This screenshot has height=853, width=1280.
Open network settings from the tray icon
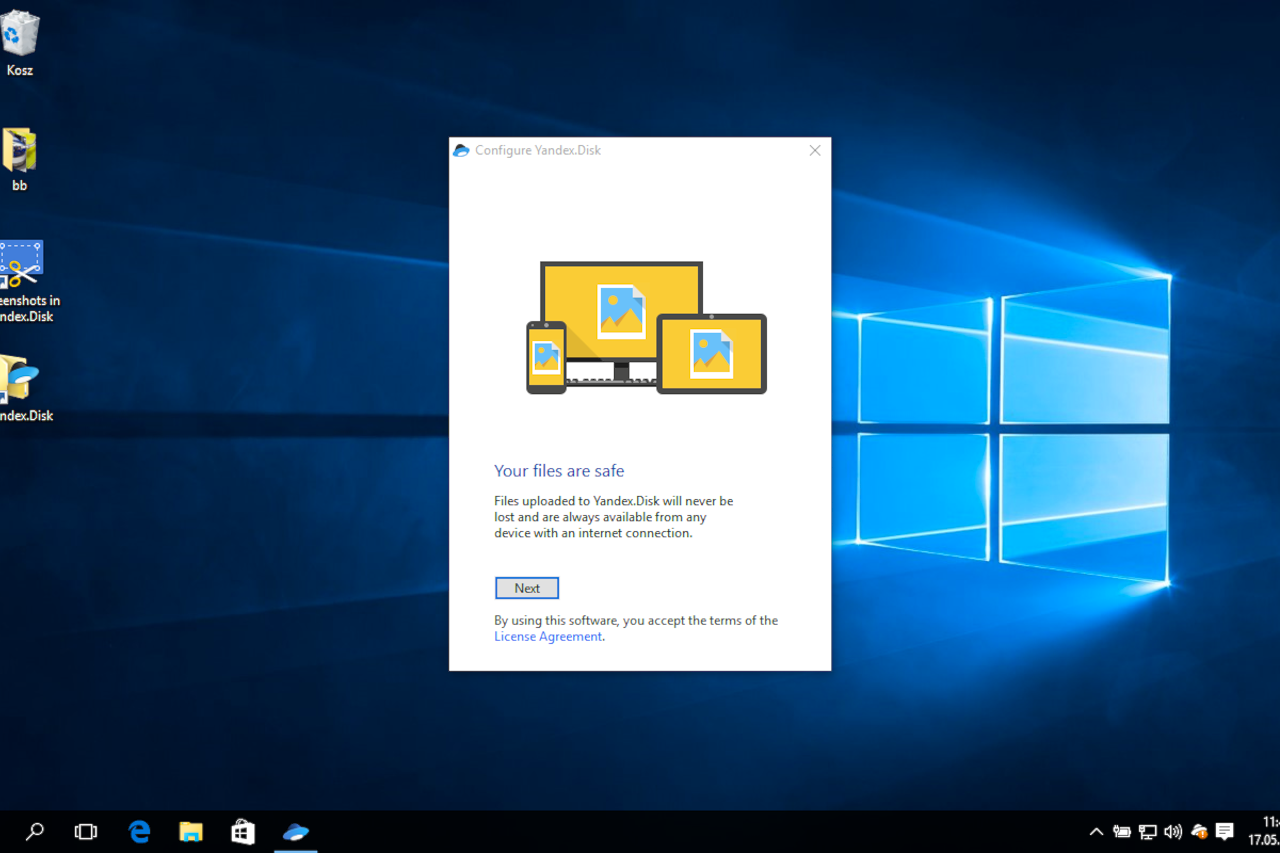[x=1147, y=831]
